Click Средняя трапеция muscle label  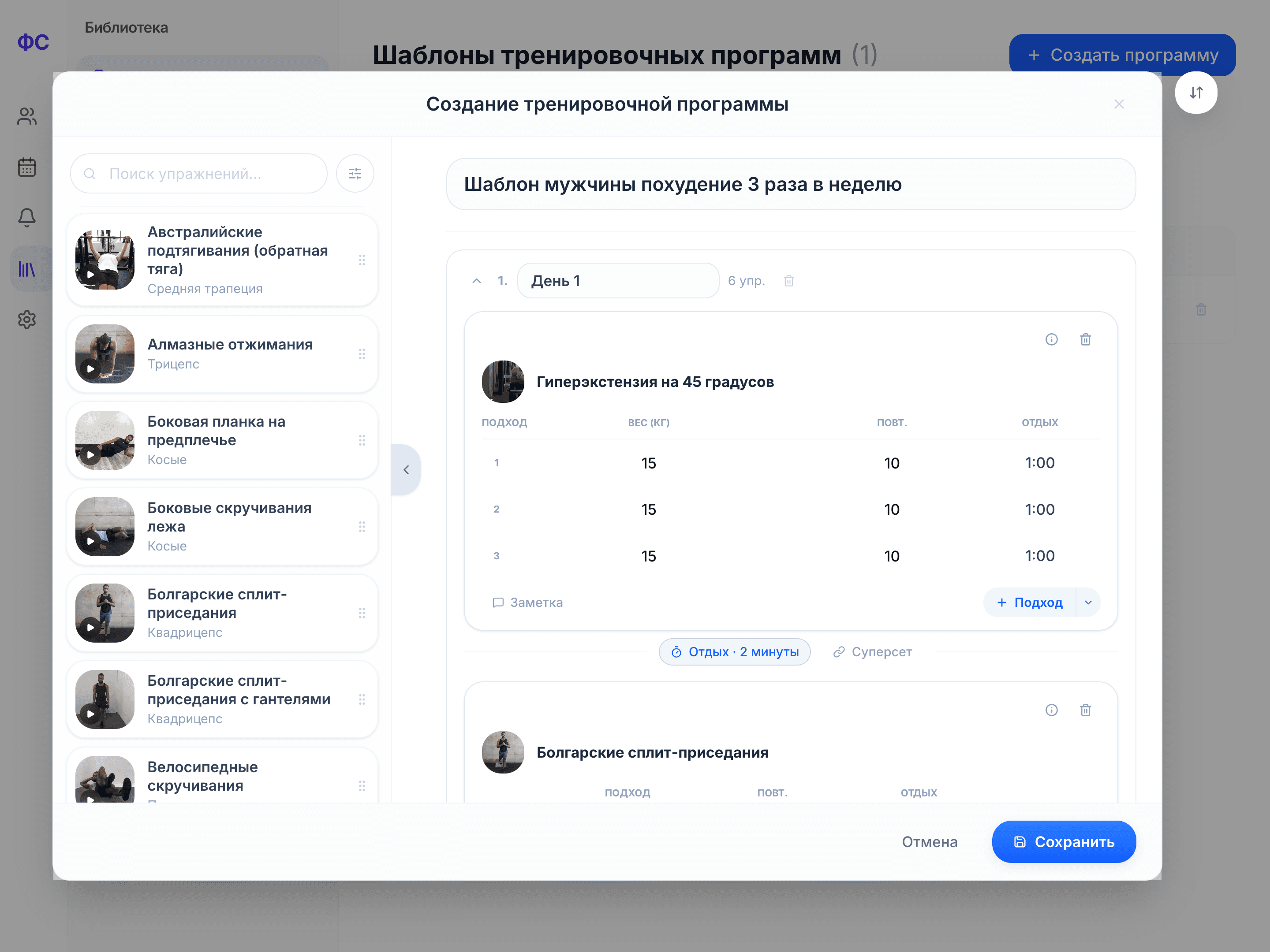coord(205,289)
